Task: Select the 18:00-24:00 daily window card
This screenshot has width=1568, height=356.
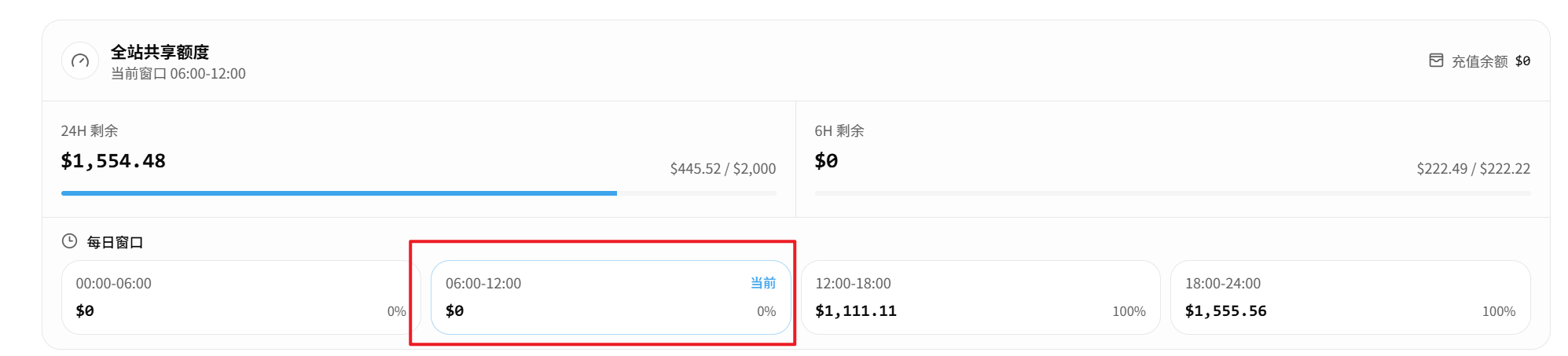Action: [1350, 297]
